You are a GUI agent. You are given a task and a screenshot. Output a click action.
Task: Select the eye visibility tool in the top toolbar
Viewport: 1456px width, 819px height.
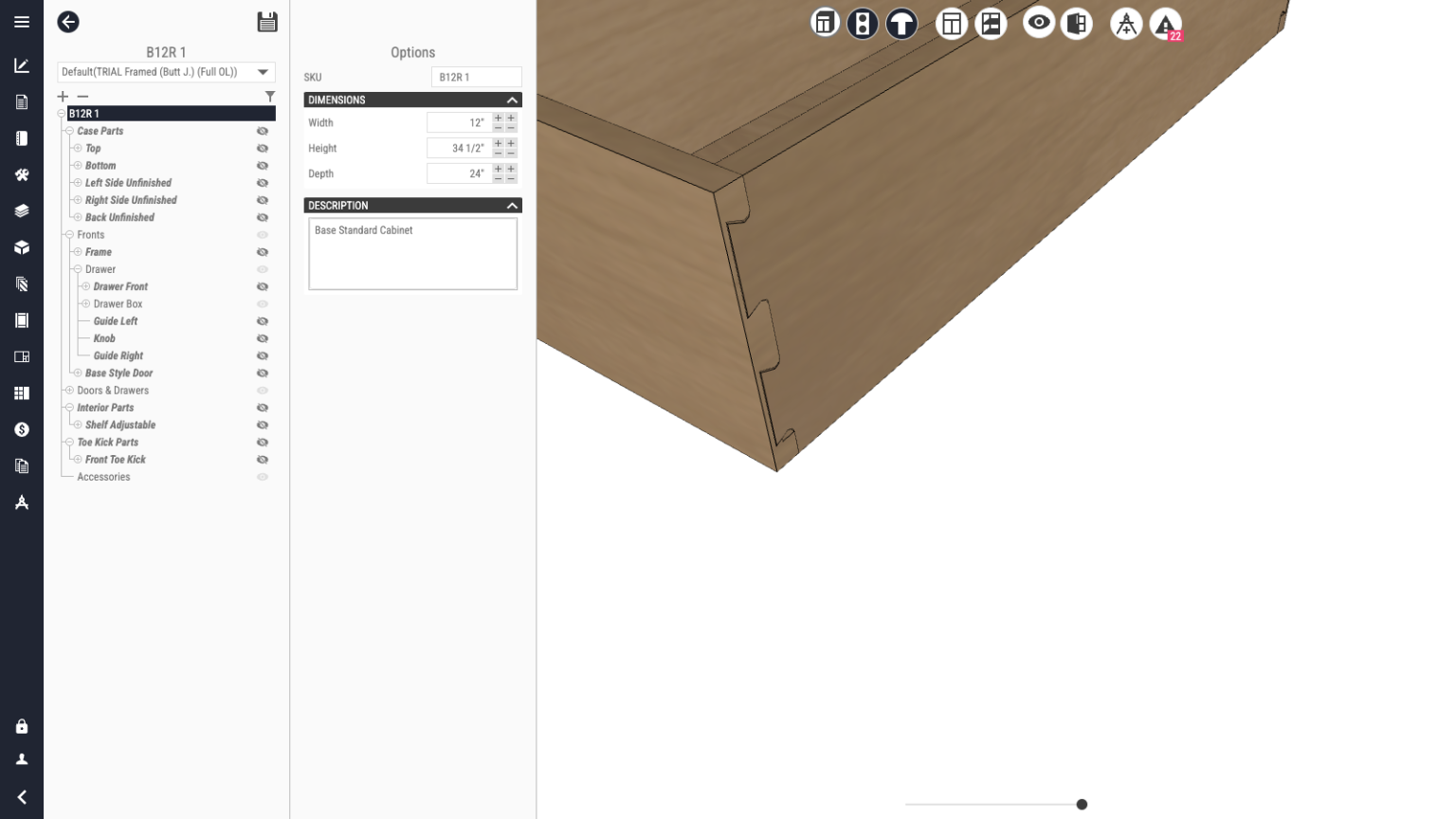(1039, 23)
